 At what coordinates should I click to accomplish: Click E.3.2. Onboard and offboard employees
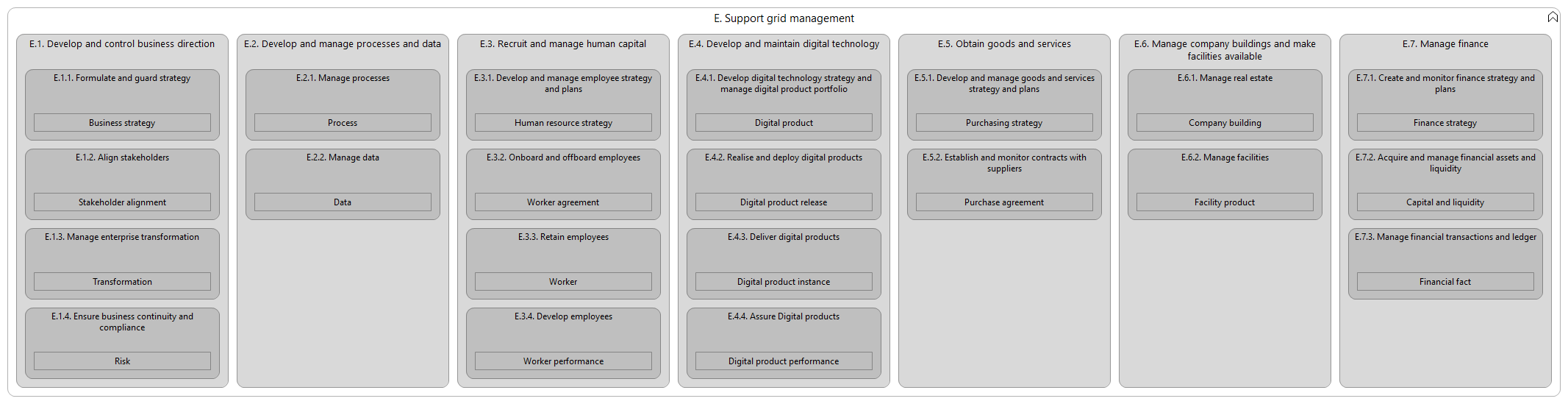(x=563, y=157)
